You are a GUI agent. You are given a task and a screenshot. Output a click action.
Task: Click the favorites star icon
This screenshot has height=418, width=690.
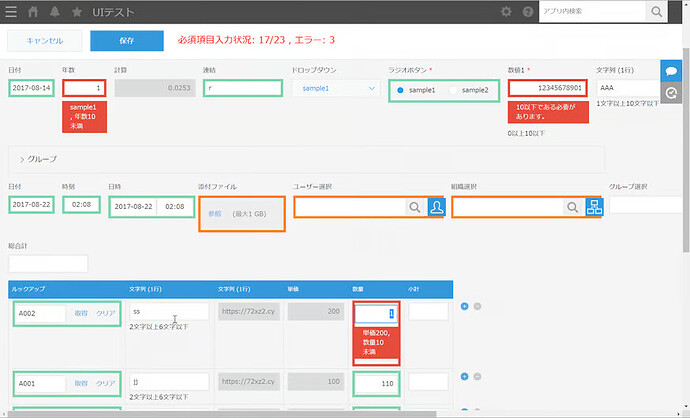[x=77, y=12]
